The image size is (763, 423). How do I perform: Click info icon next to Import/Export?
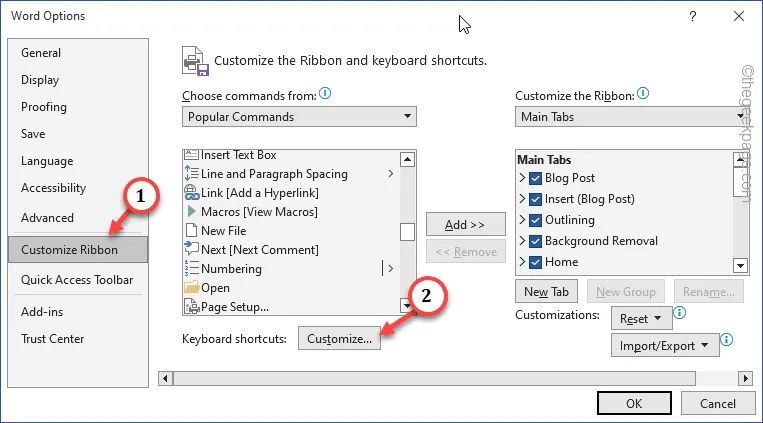coord(727,339)
